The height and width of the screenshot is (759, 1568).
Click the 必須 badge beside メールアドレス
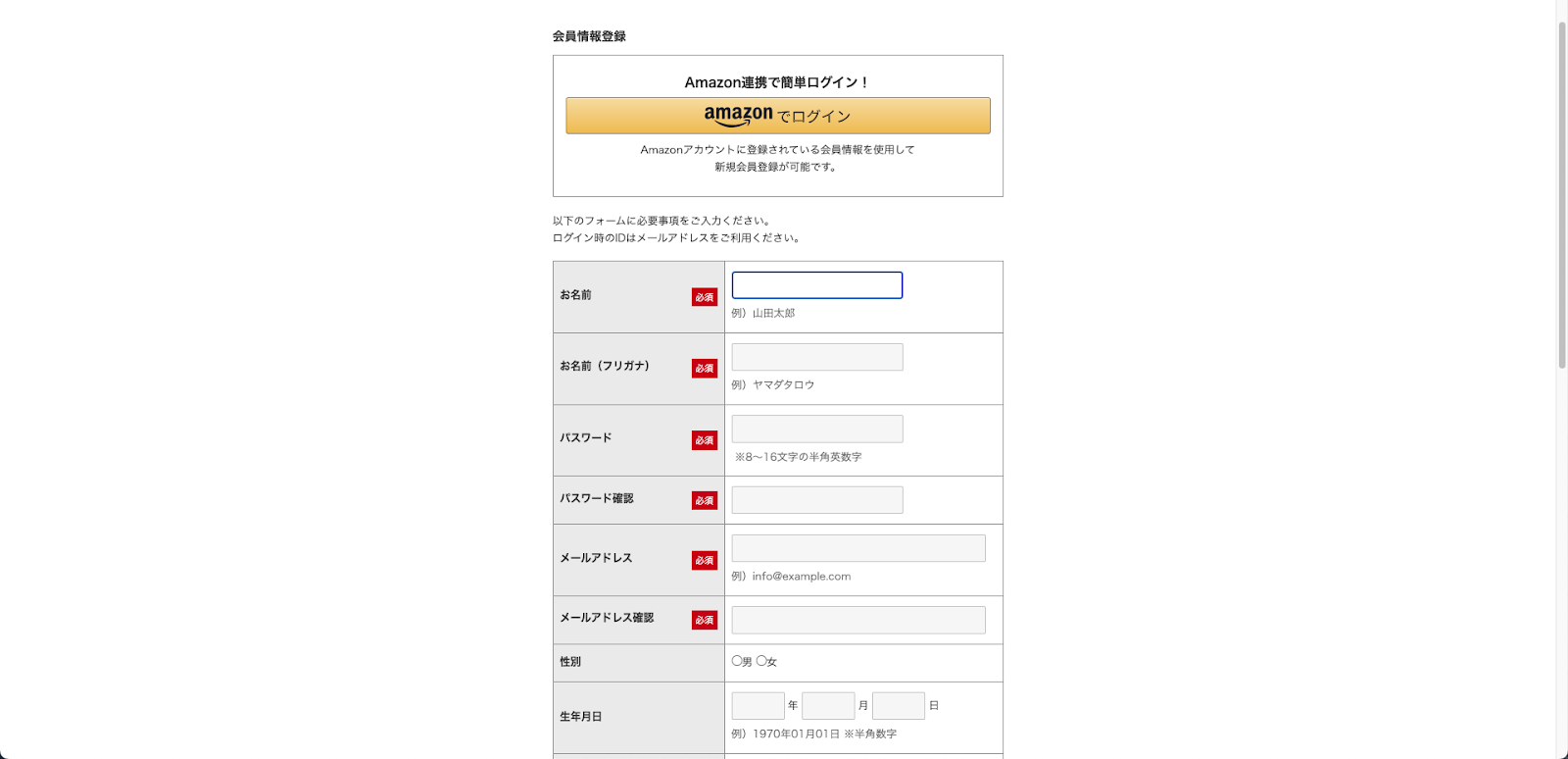point(705,560)
